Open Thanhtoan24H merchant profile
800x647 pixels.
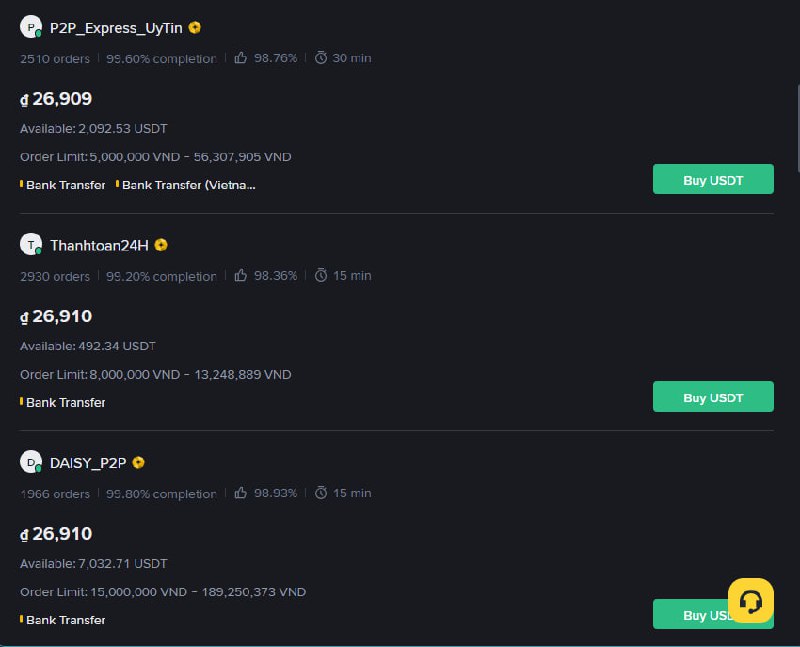pos(99,245)
